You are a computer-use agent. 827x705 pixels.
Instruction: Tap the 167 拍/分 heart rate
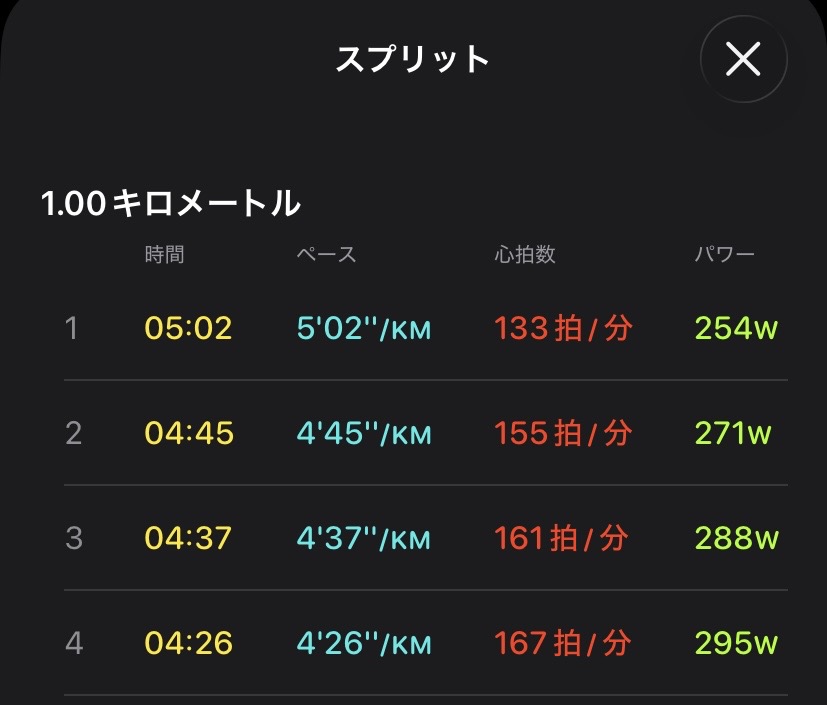pos(563,643)
